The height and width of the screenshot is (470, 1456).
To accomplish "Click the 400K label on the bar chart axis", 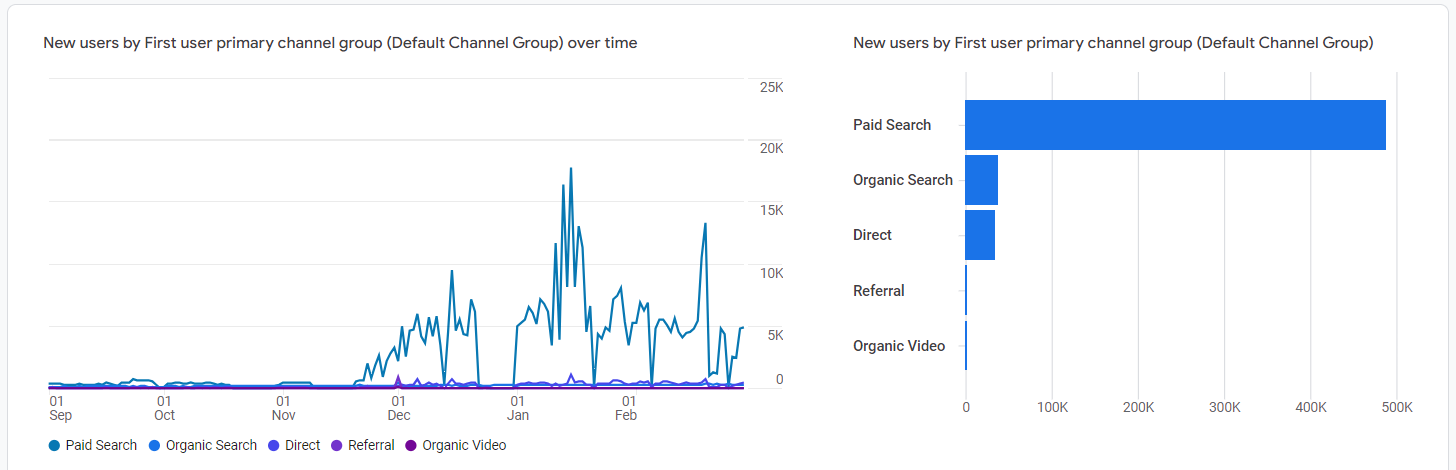I will coord(1310,408).
